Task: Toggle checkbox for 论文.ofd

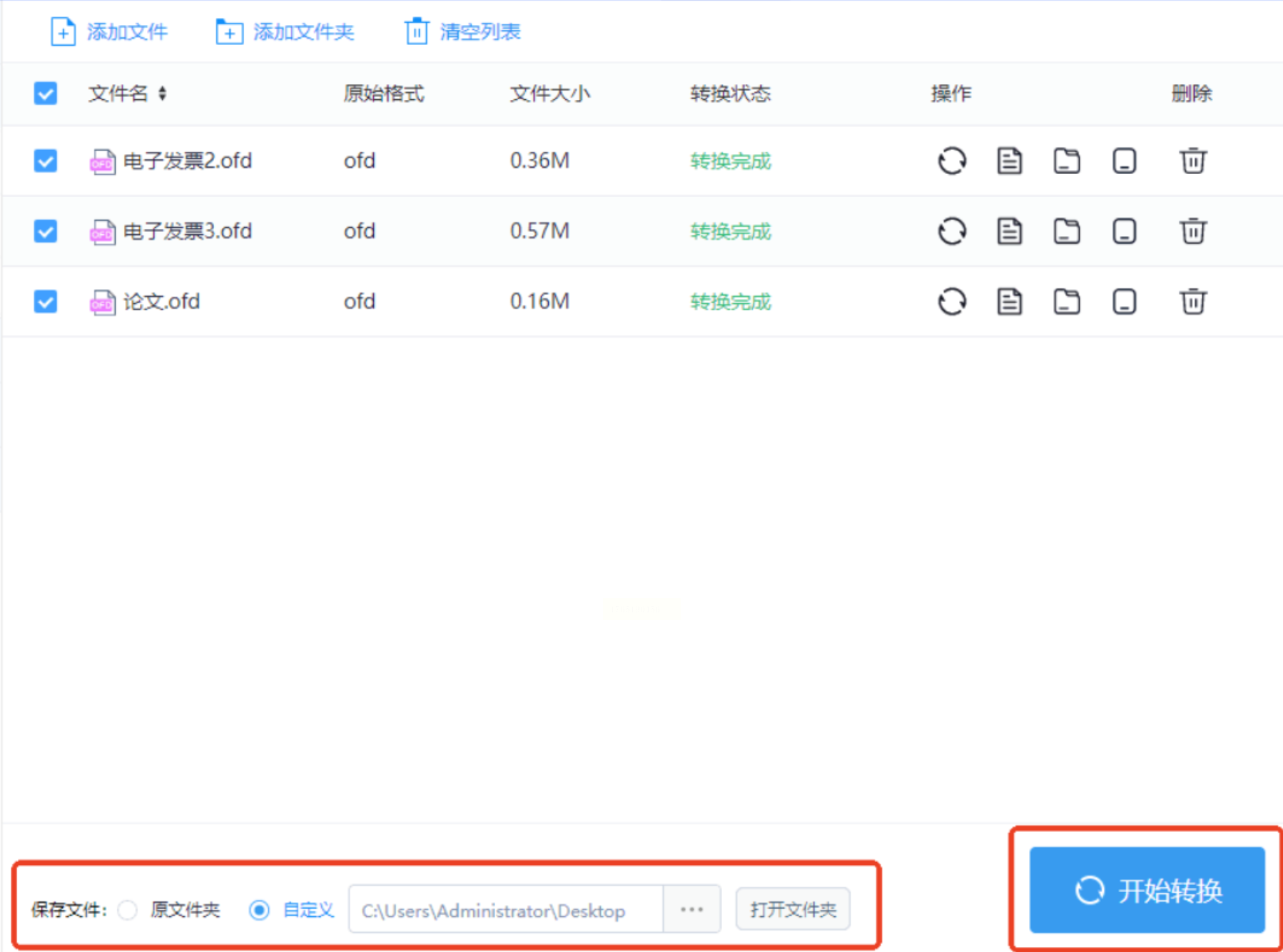Action: tap(46, 301)
